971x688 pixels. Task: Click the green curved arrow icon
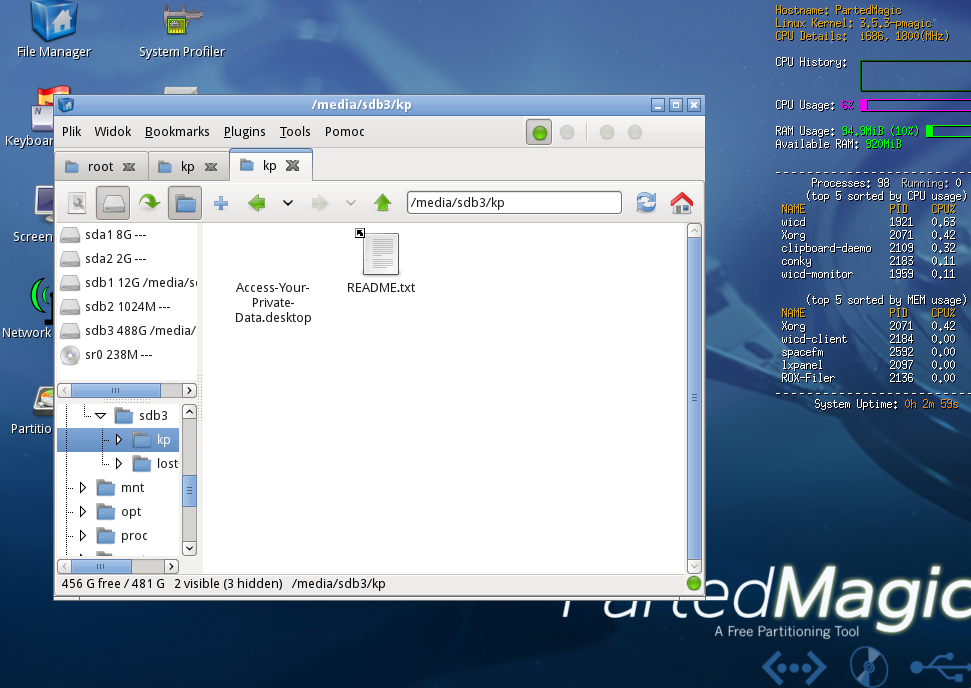pos(149,202)
